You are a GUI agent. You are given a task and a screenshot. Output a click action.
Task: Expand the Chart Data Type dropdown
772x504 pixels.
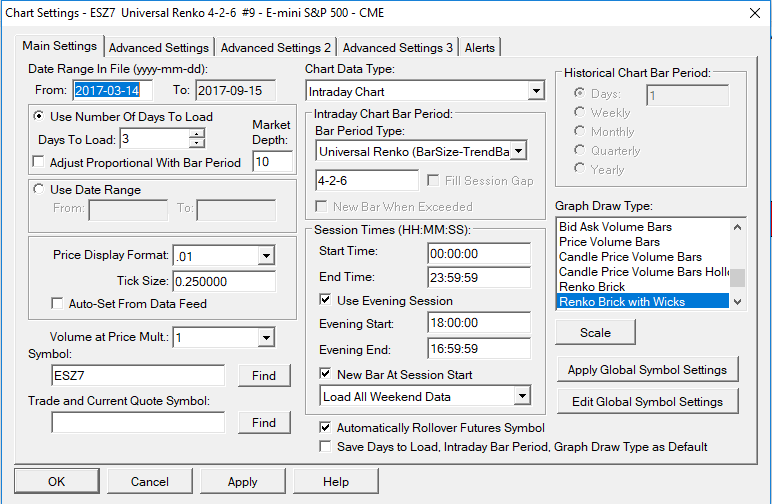(536, 91)
